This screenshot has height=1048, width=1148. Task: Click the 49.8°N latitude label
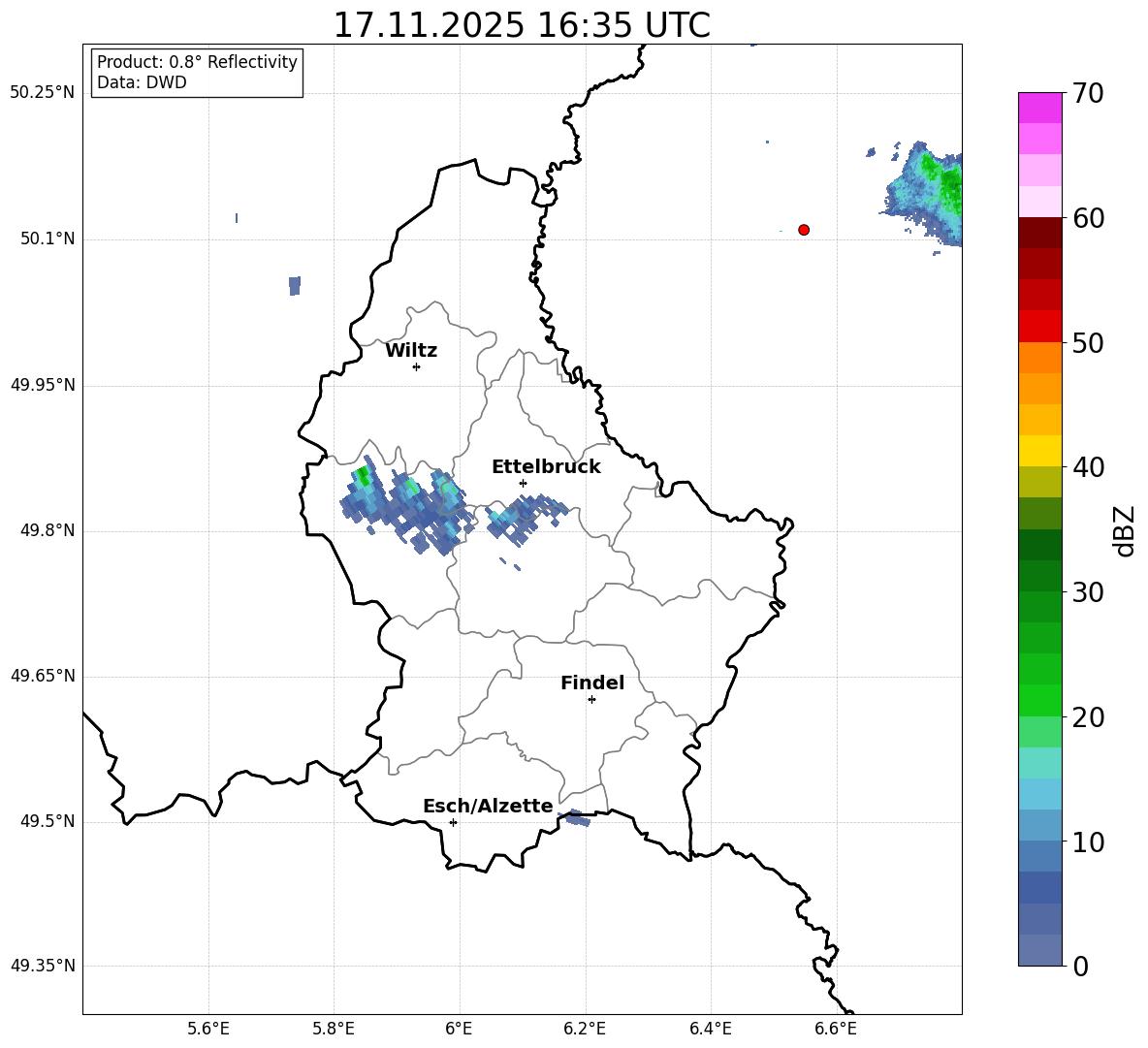(x=48, y=530)
